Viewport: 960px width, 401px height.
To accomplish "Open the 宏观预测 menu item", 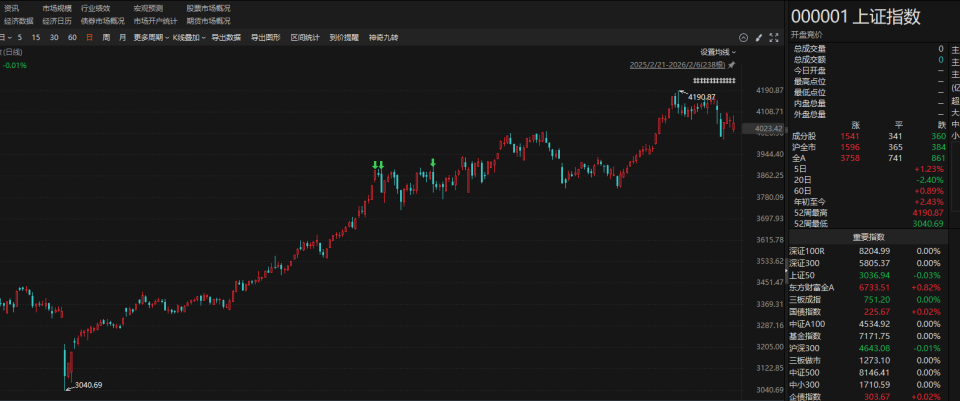I will (149, 9).
